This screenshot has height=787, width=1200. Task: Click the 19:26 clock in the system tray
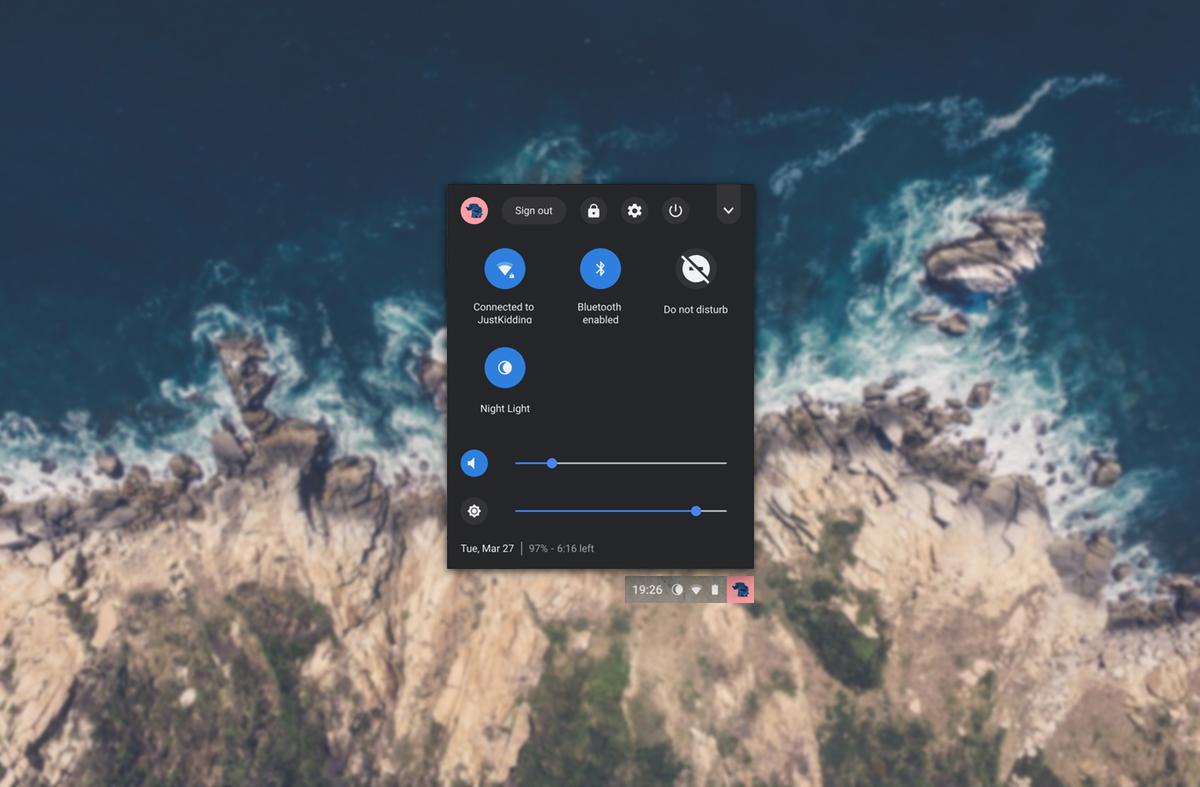(x=647, y=590)
